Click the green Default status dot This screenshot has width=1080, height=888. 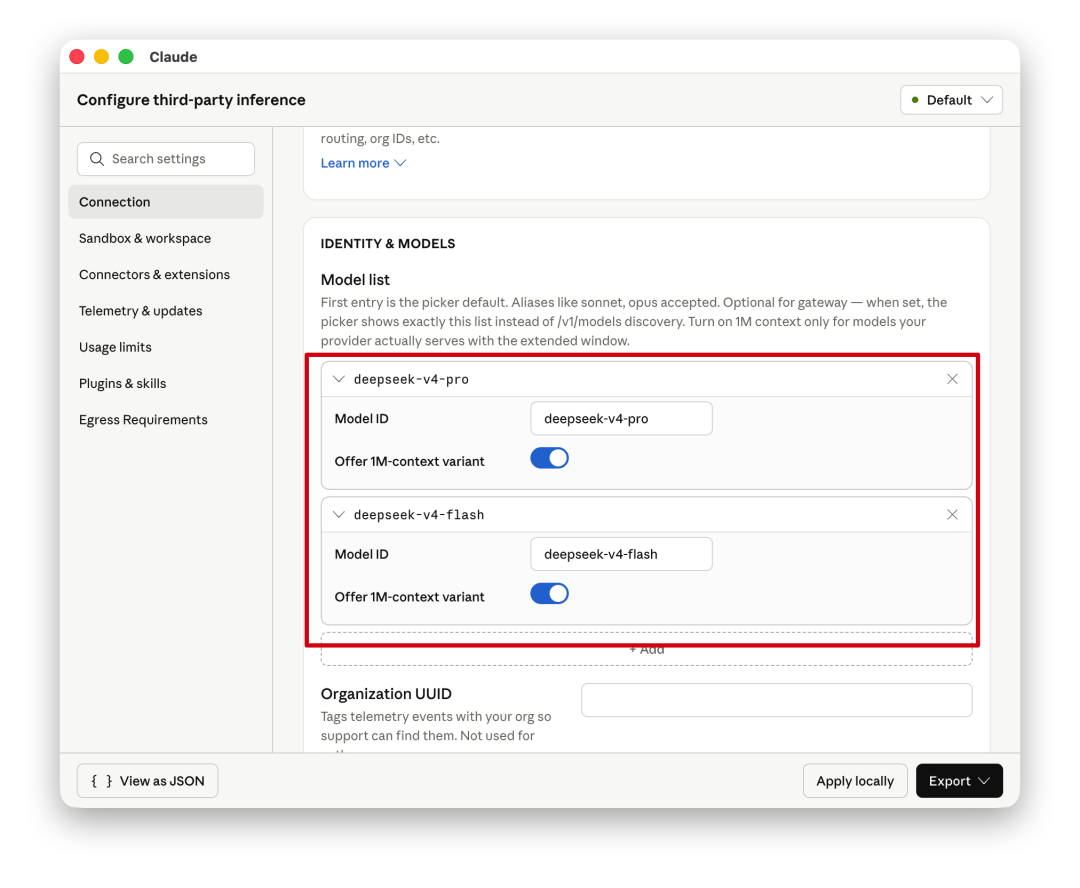[915, 100]
